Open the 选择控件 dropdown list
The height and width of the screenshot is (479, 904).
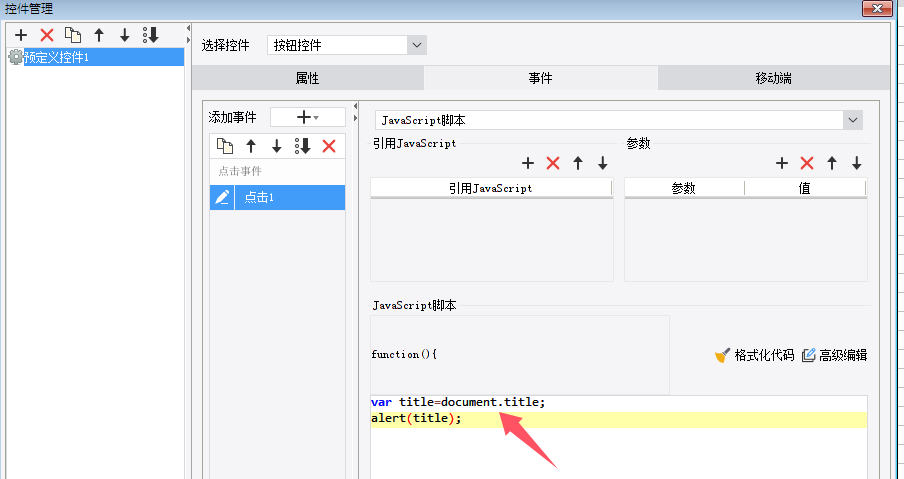(416, 45)
